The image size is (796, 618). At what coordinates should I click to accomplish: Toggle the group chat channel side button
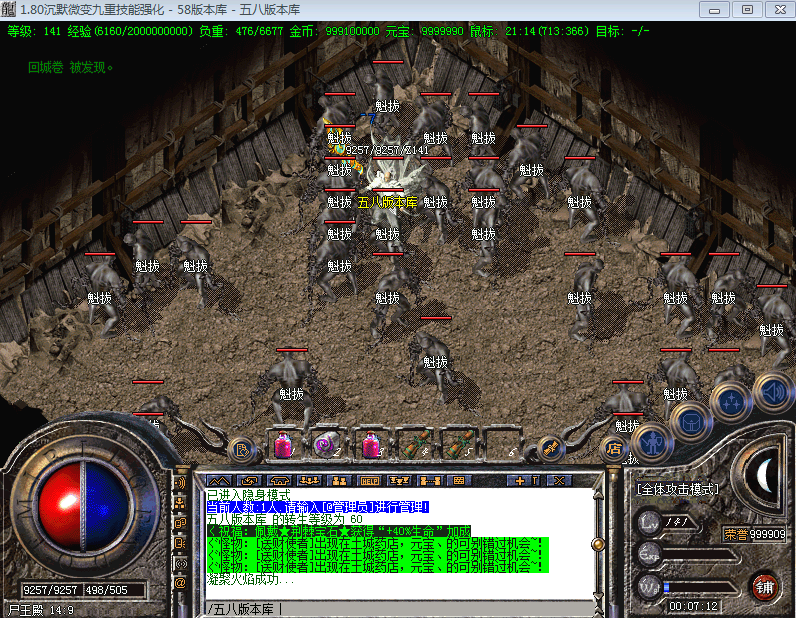181,503
